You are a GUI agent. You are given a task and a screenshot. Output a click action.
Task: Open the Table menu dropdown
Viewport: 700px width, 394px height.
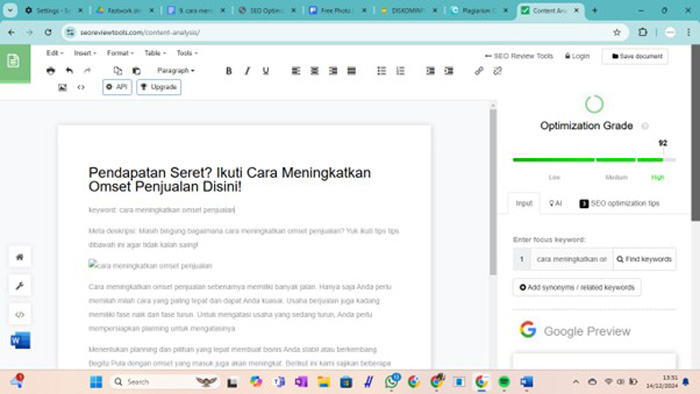click(155, 53)
